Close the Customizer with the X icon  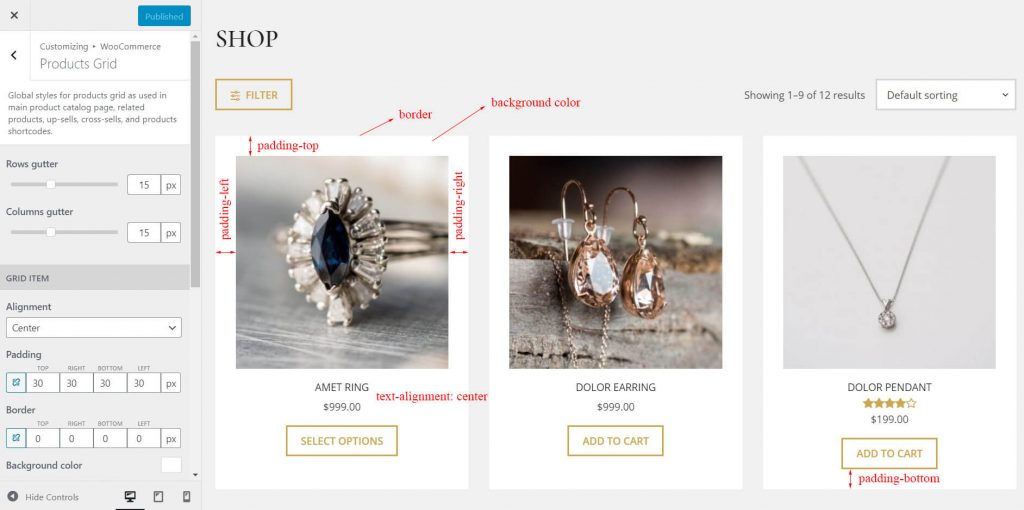point(14,16)
